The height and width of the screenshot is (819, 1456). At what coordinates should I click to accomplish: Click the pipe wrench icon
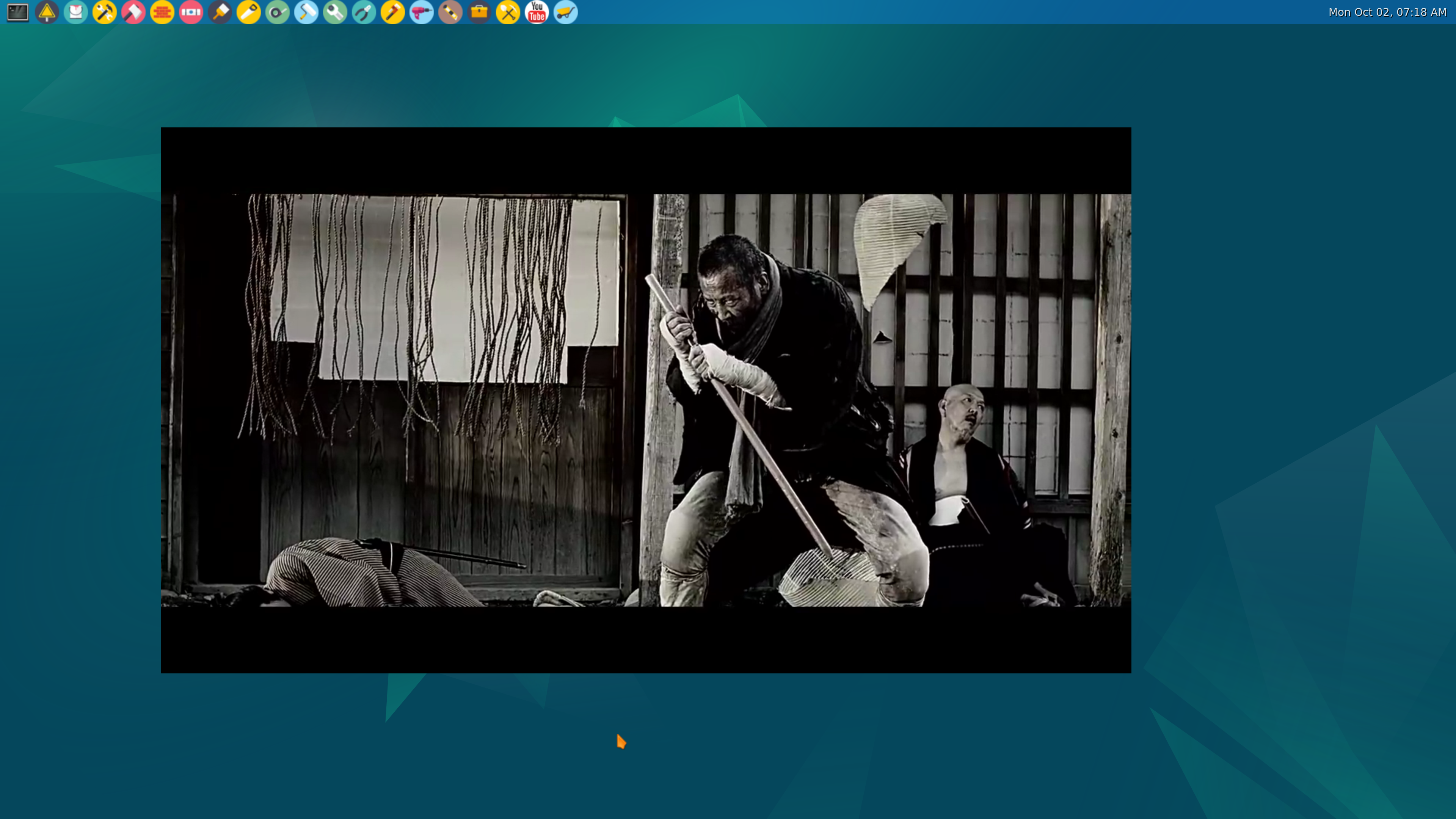[x=393, y=12]
